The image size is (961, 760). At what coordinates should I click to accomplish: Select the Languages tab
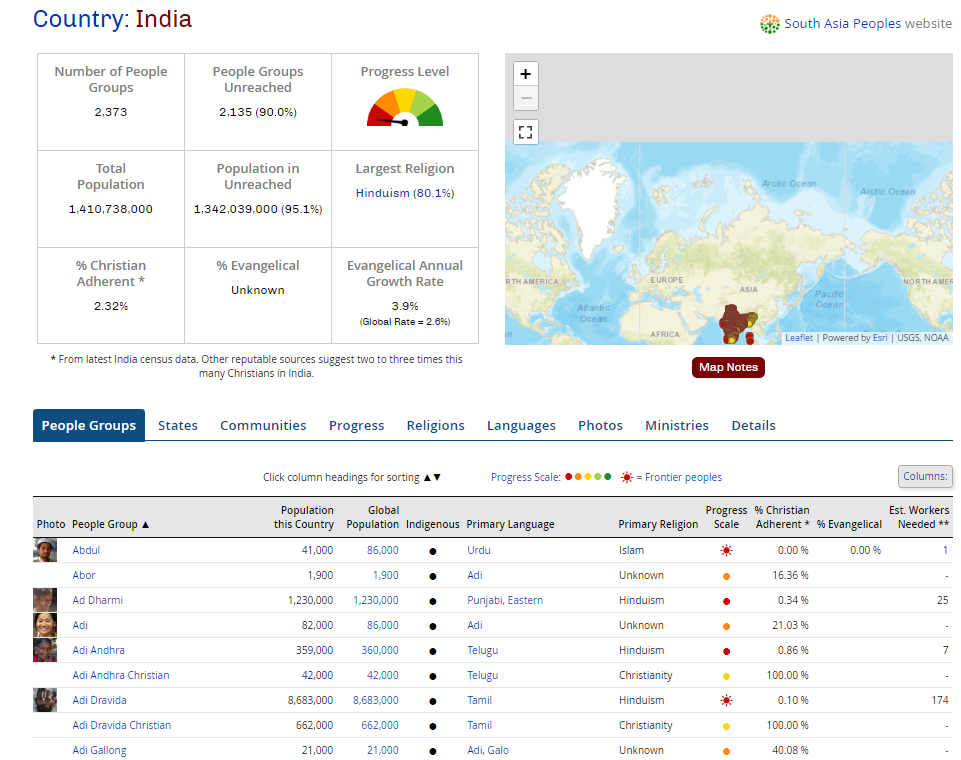(521, 426)
